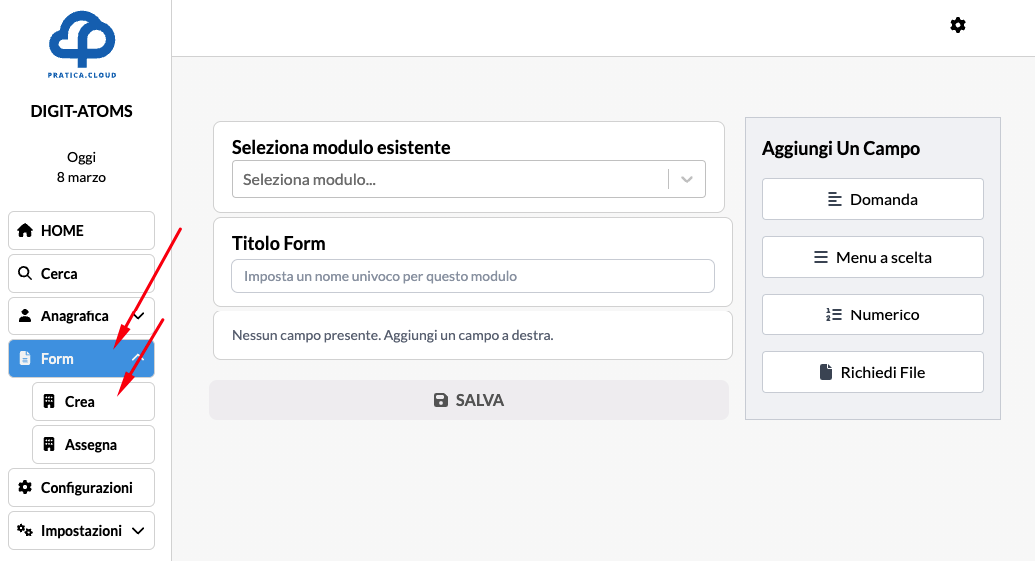Click the Titolo Form name input
This screenshot has height=561, width=1035.
[472, 276]
